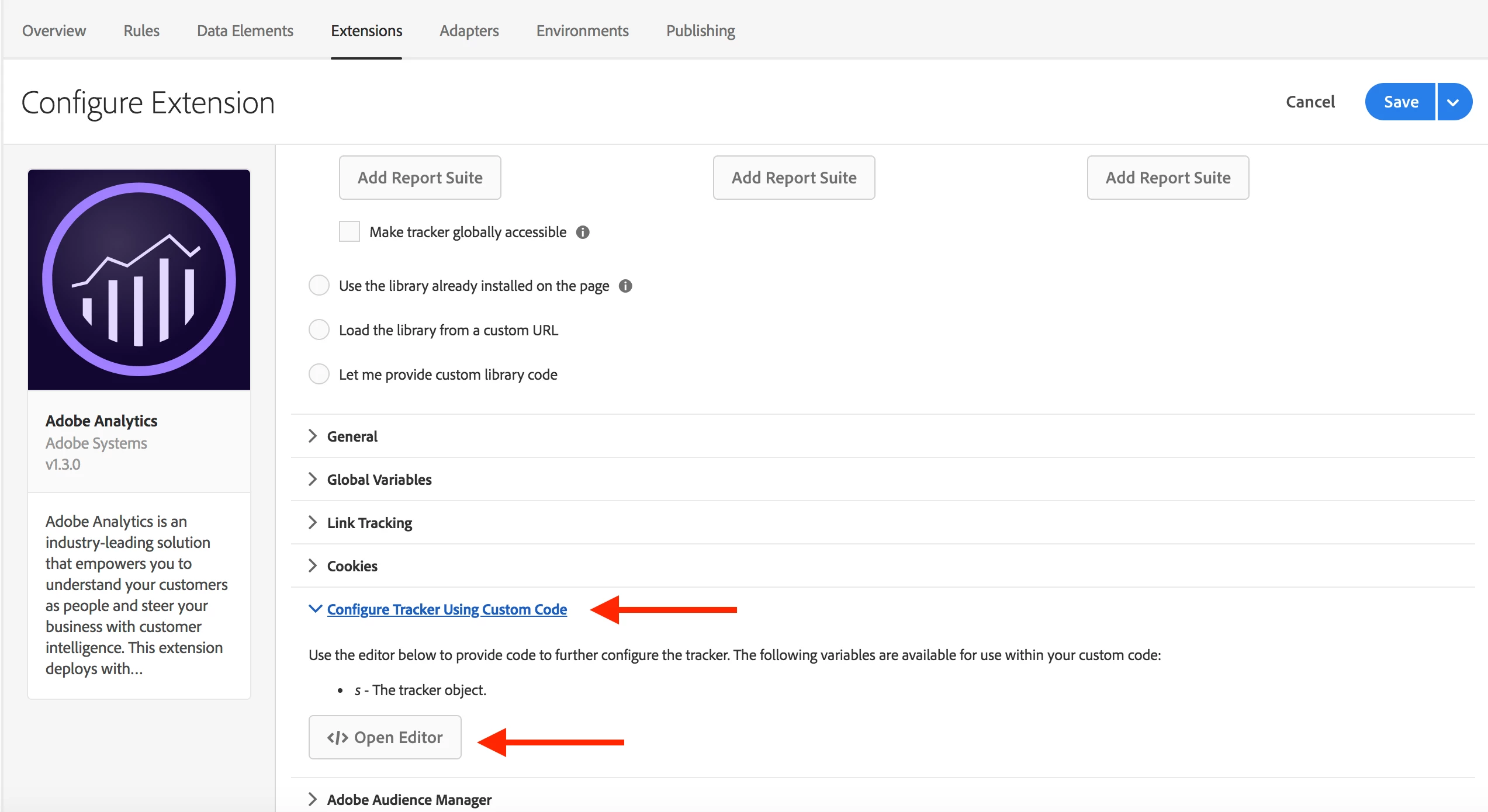Click Cancel to discard changes
Screen dimensions: 1488x812
click(1310, 102)
